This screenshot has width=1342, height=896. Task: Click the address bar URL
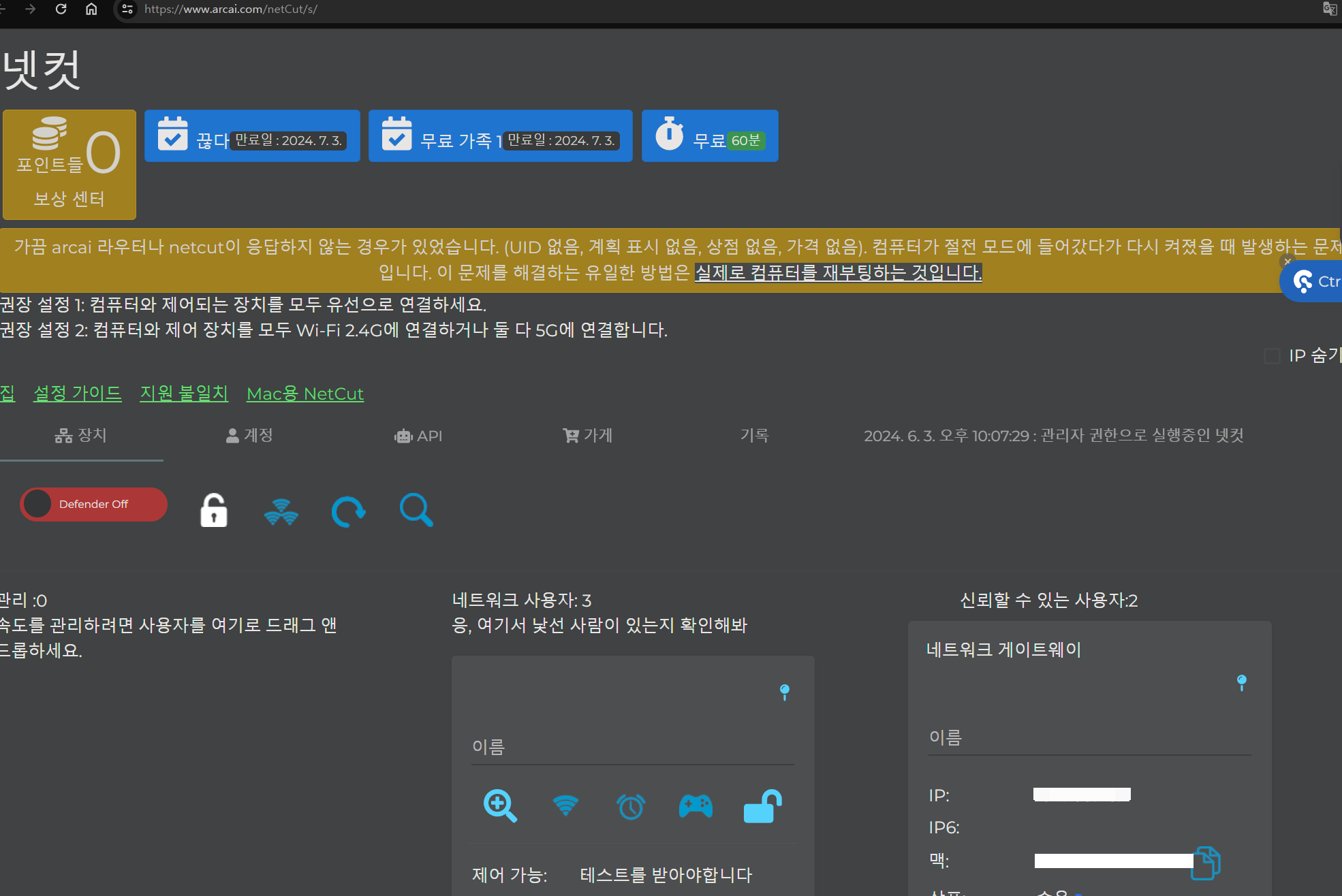[231, 9]
